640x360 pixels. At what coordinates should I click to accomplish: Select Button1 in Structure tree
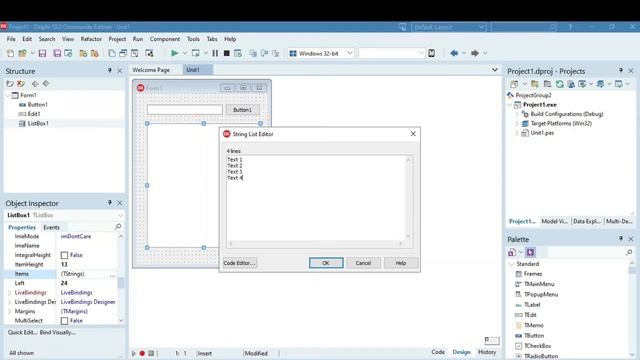tap(38, 104)
